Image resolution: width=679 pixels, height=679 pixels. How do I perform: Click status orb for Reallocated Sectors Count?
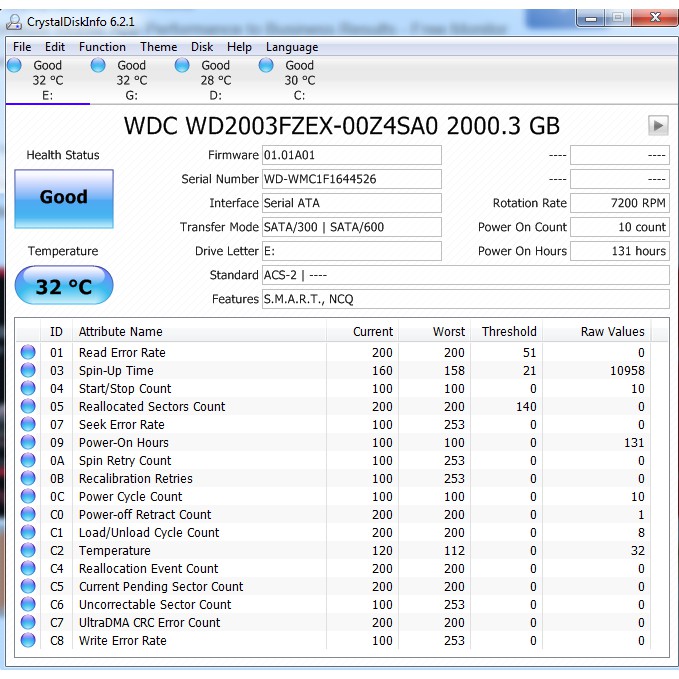point(28,406)
